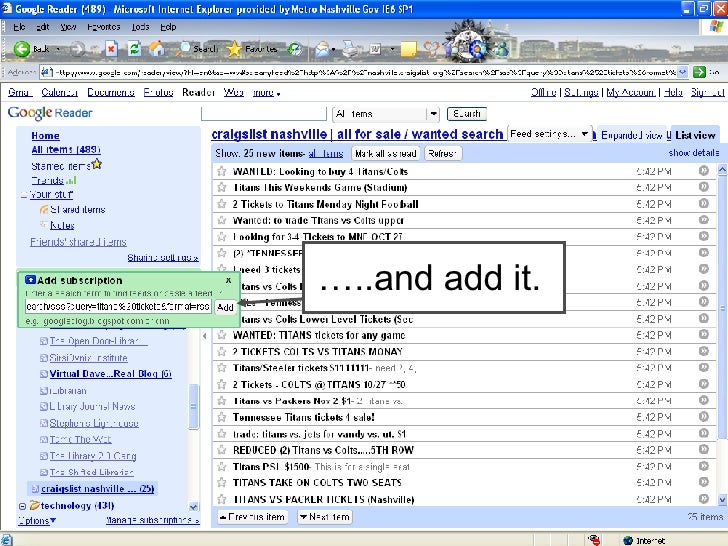Star 'Titans This Weekends Game (Stadium)' item

point(221,187)
